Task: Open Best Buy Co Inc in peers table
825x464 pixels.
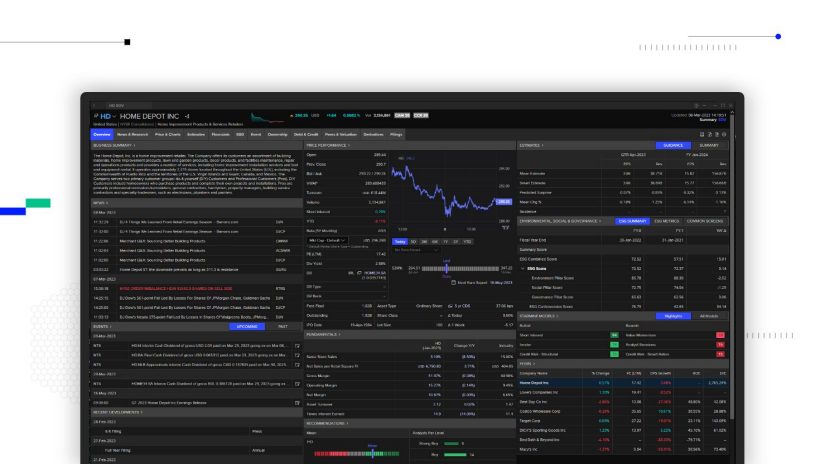Action: pos(533,402)
